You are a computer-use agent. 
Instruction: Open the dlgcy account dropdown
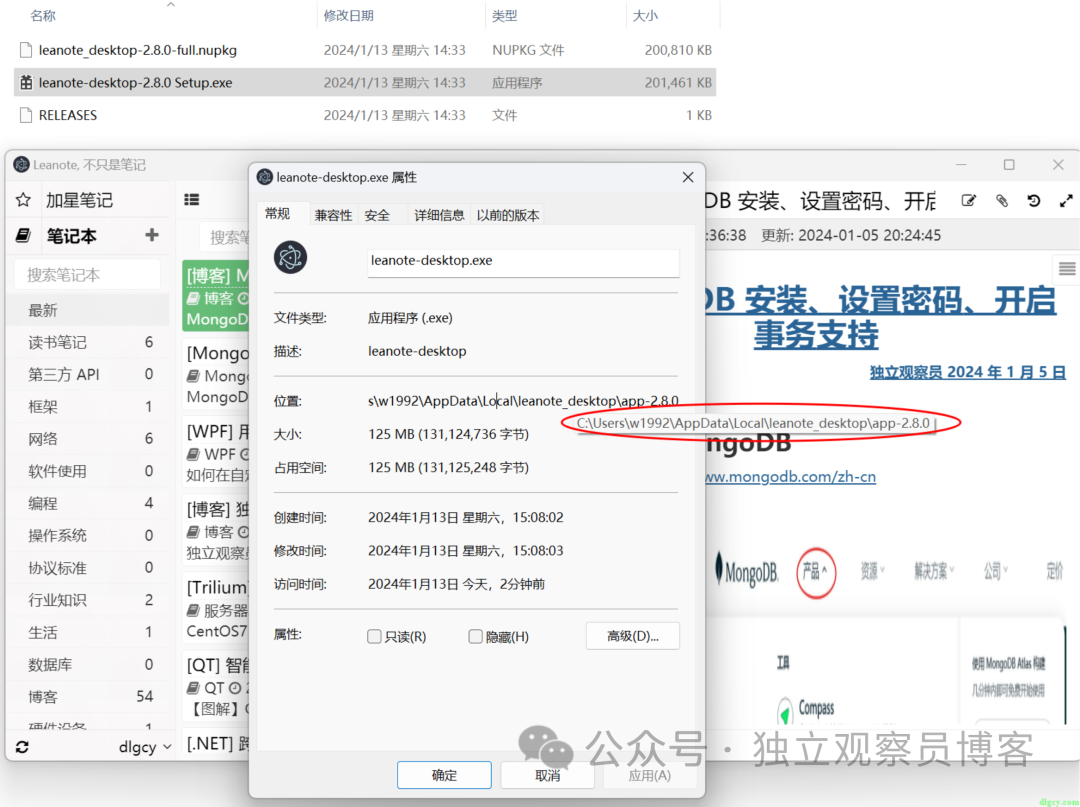(x=145, y=747)
